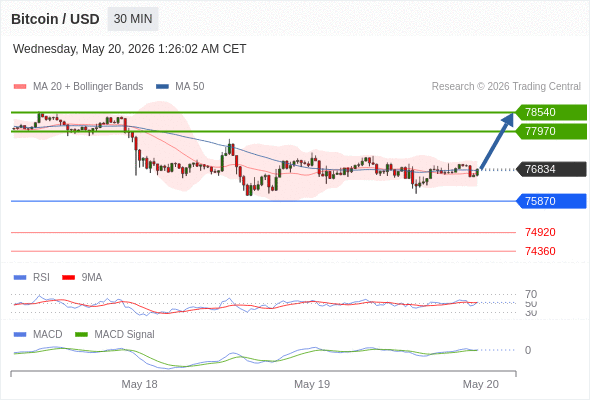Select the May 20 date axis label

coord(481,384)
